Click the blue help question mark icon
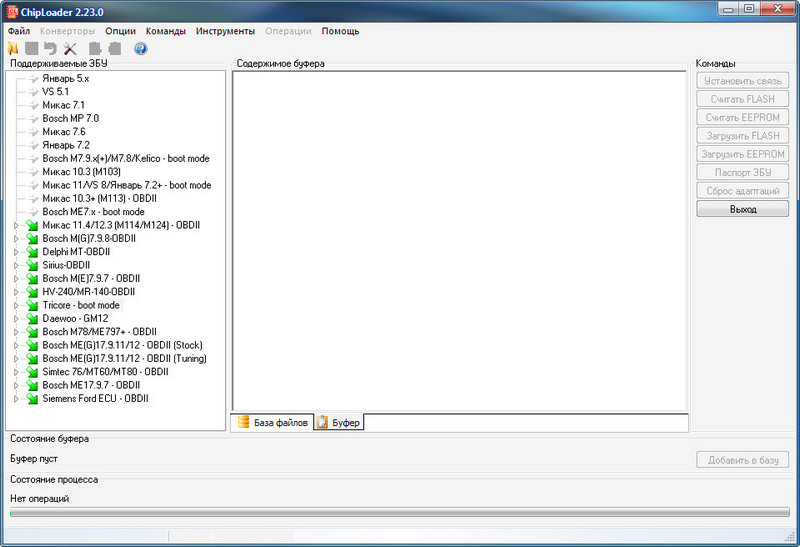 [x=141, y=48]
